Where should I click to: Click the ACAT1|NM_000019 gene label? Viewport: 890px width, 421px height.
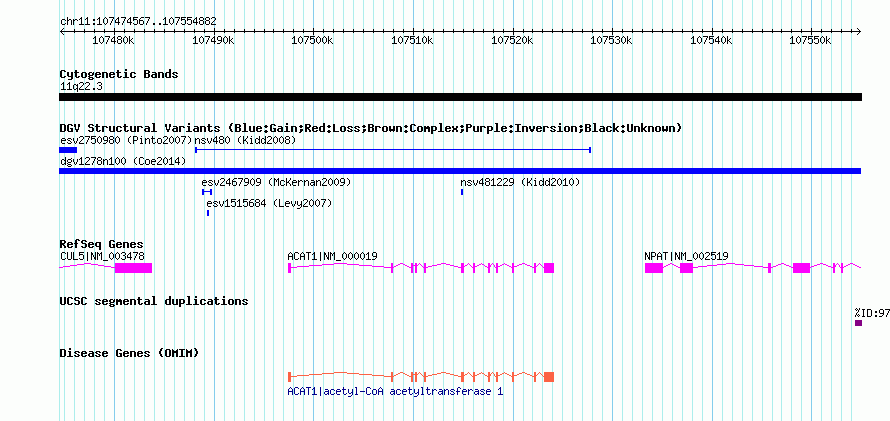click(x=333, y=256)
